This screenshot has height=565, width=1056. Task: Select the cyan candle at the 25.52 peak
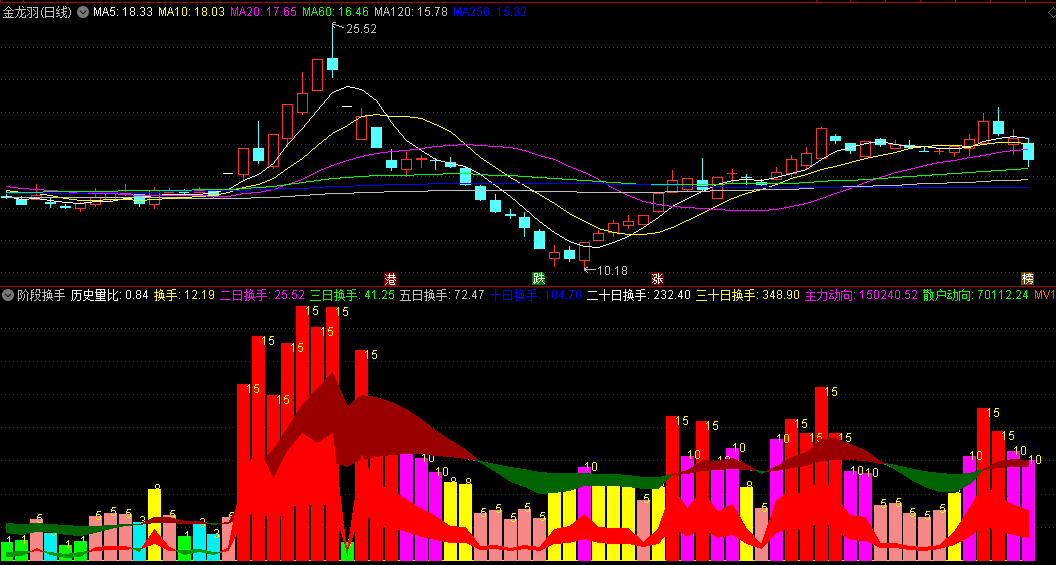tap(332, 63)
